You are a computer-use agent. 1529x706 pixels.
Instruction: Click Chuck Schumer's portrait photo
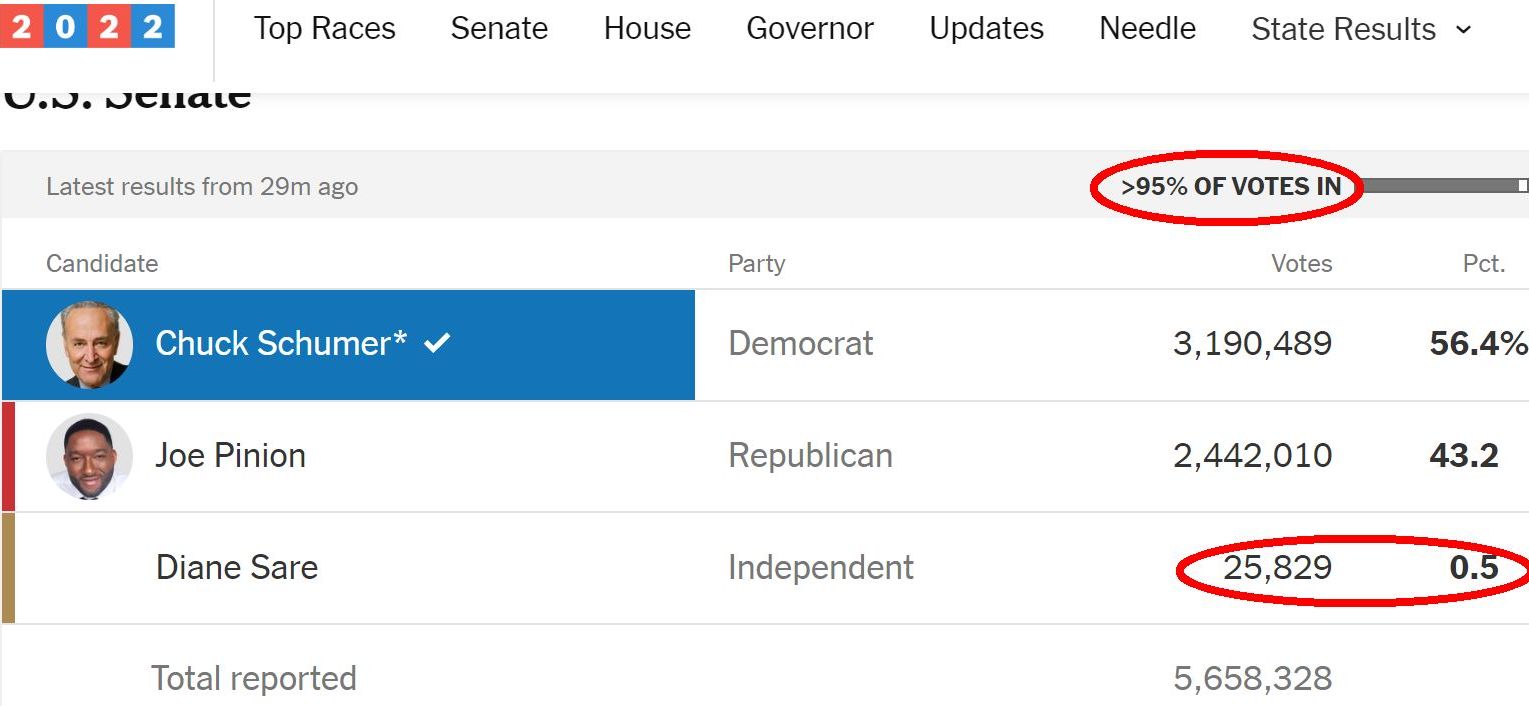(x=89, y=344)
